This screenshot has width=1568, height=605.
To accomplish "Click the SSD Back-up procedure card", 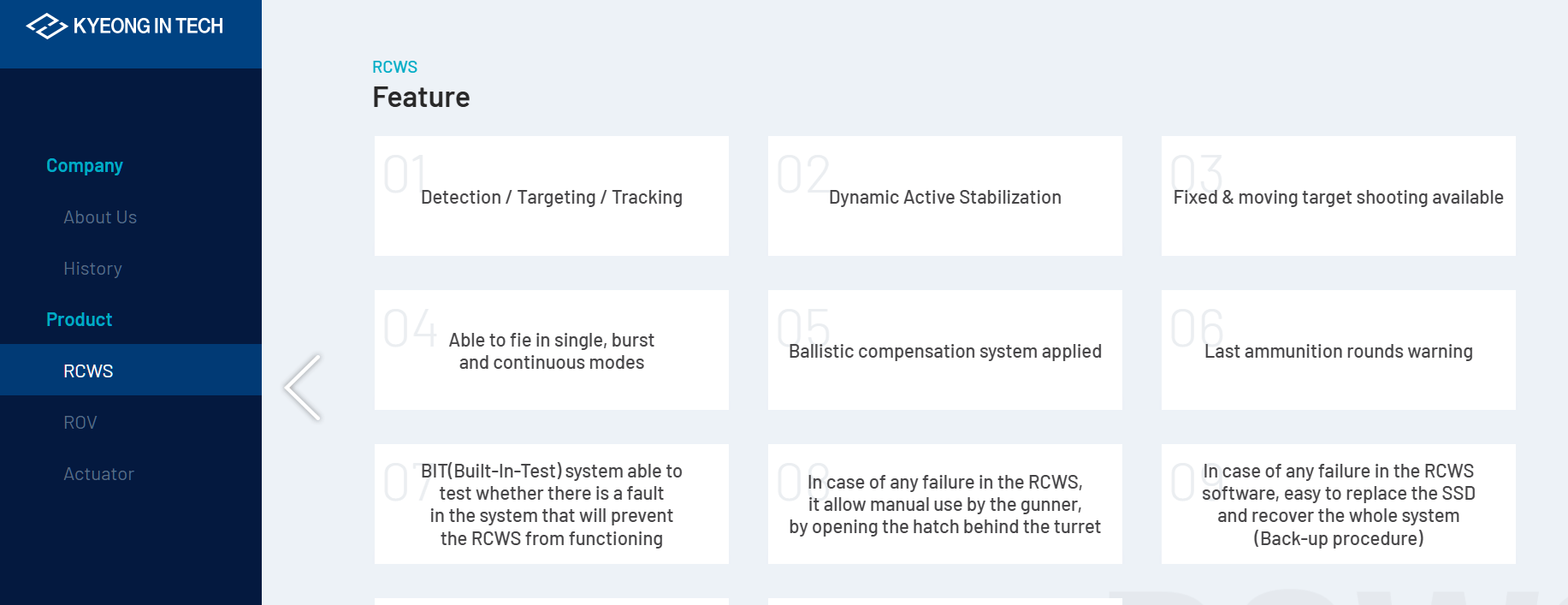I will 1338,504.
